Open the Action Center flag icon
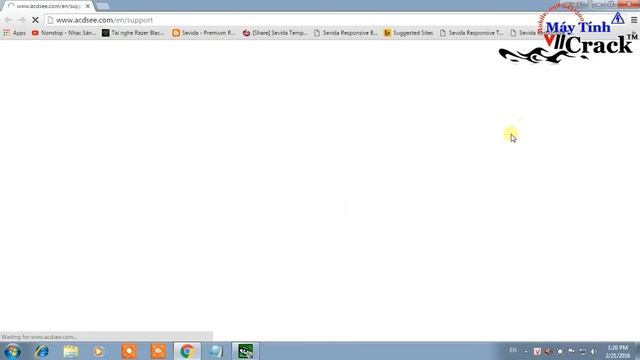 click(571, 351)
